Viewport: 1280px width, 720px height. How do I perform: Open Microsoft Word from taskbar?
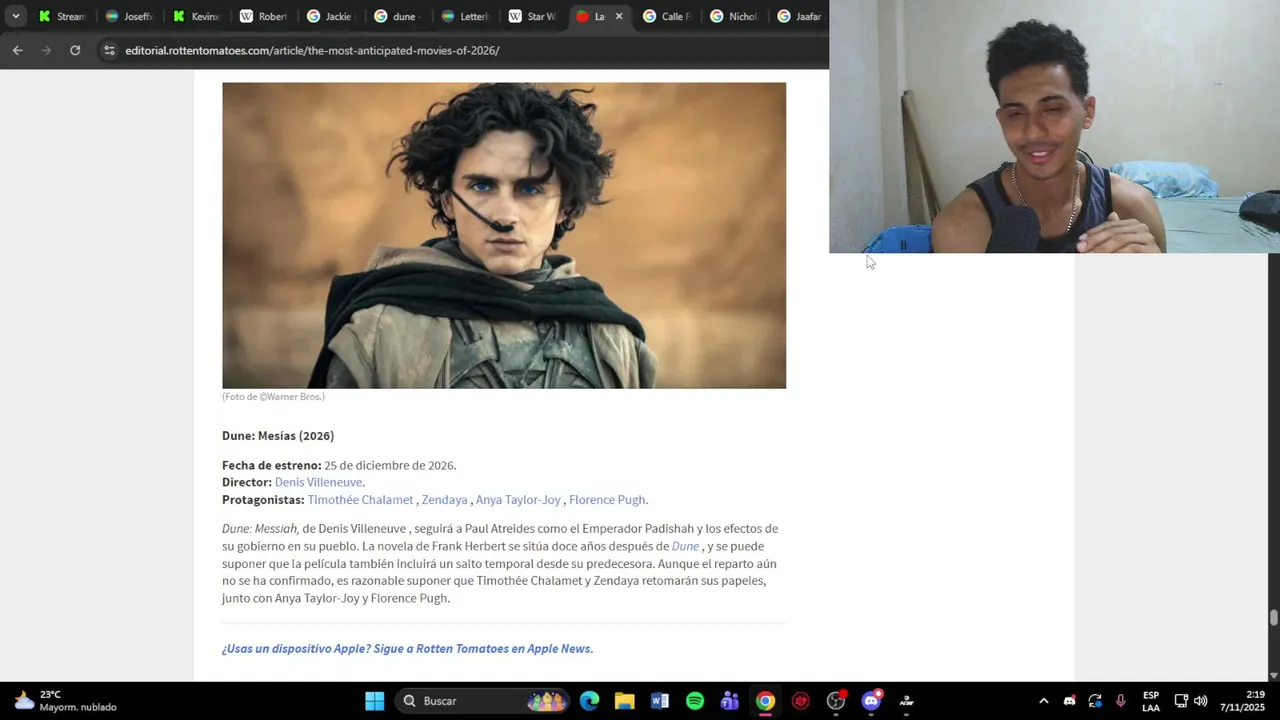[x=659, y=701]
